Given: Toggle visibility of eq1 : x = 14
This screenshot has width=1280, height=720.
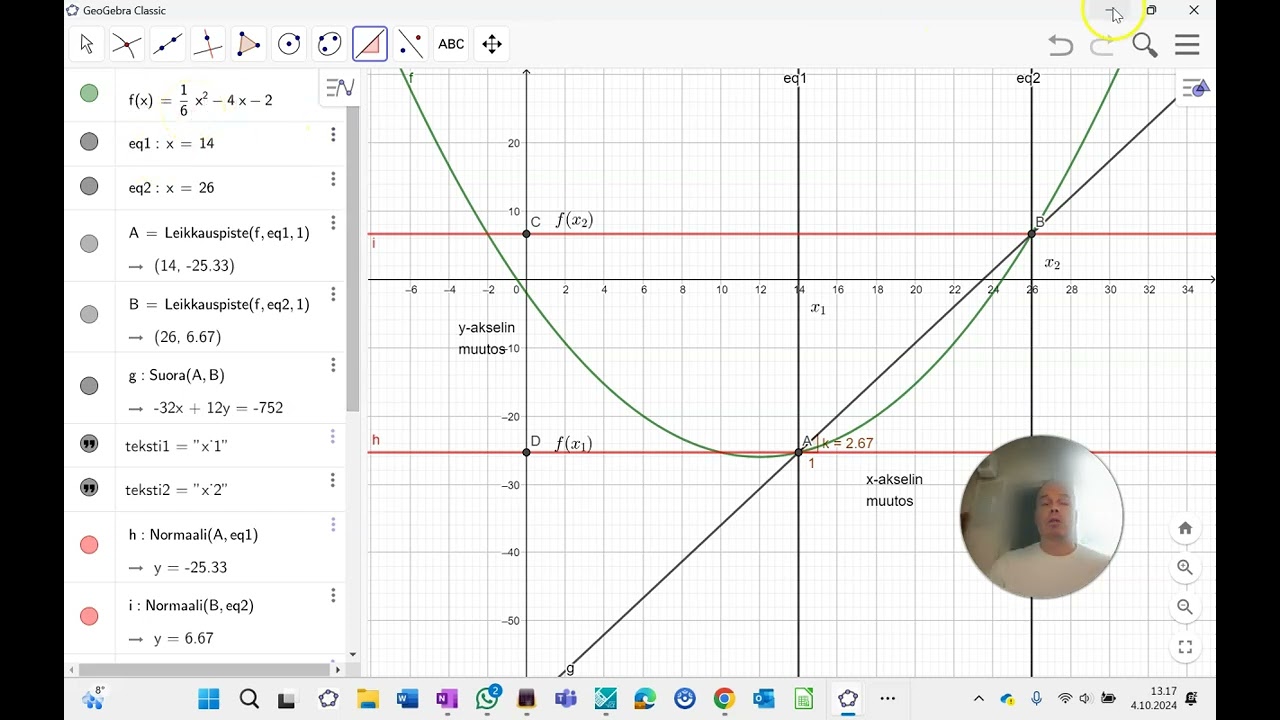Looking at the screenshot, I should 89,142.
